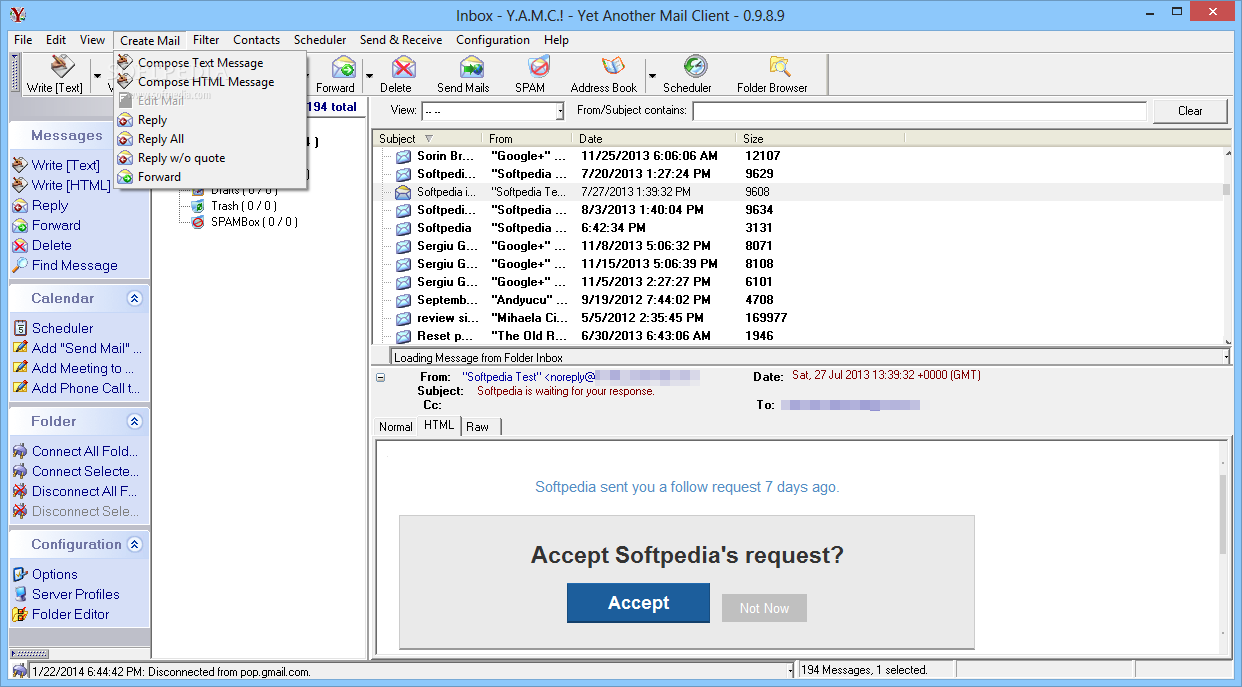Click the Write [HTML] sidebar icon

pyautogui.click(x=20, y=185)
